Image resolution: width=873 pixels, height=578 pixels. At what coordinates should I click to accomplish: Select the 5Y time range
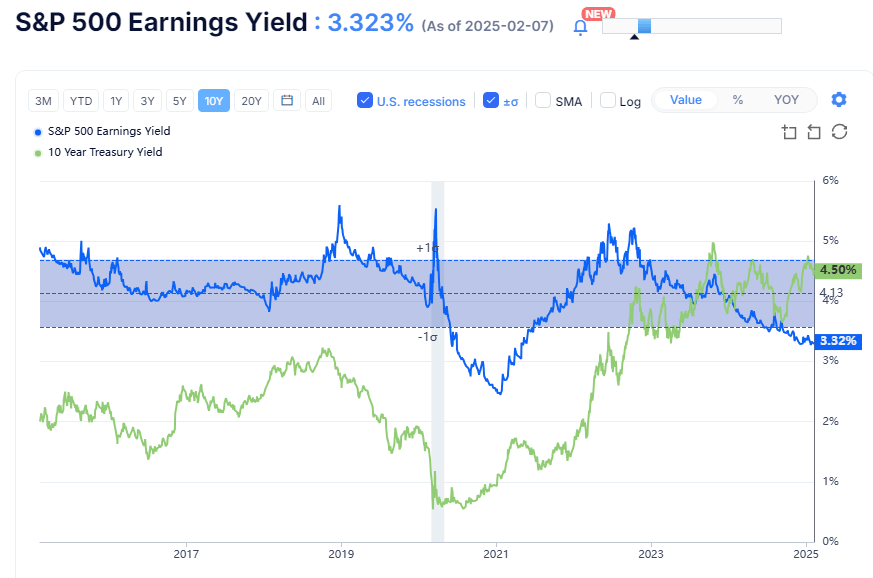click(180, 100)
